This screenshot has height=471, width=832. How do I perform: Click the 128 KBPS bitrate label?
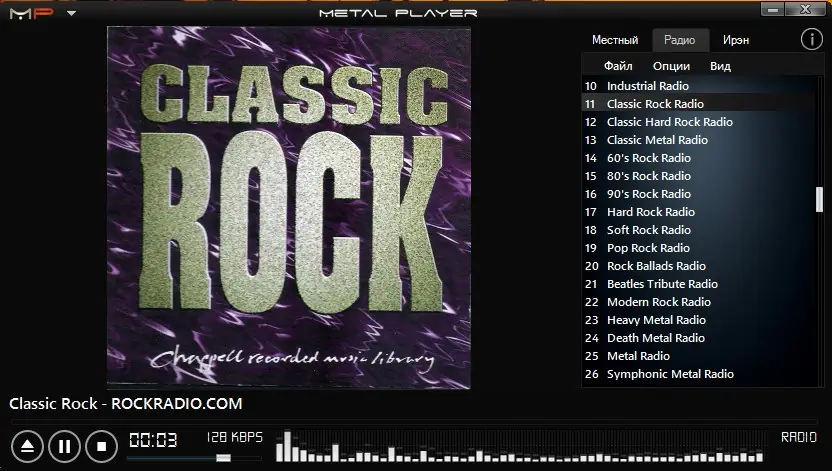[235, 437]
